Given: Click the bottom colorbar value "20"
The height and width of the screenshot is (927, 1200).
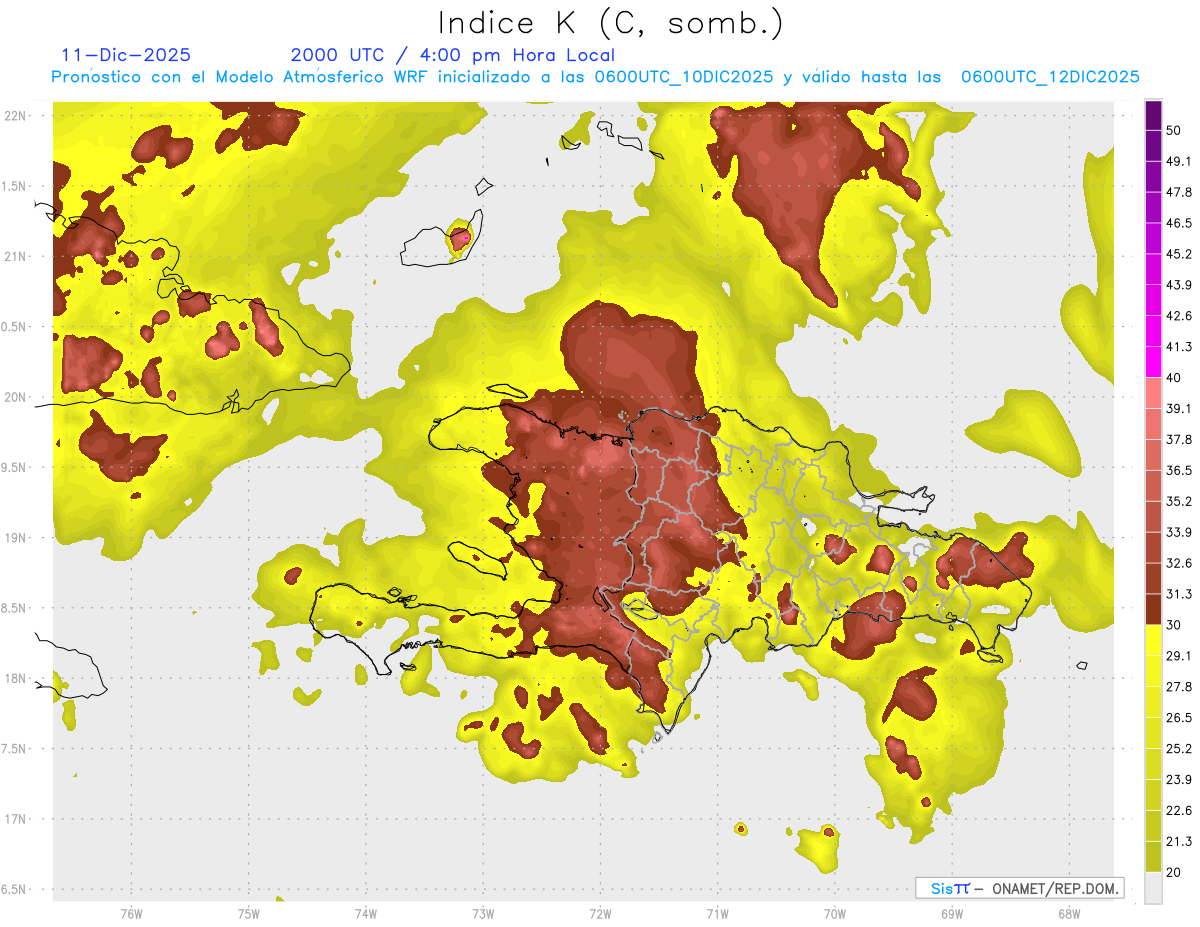Looking at the screenshot, I should pos(1173,871).
